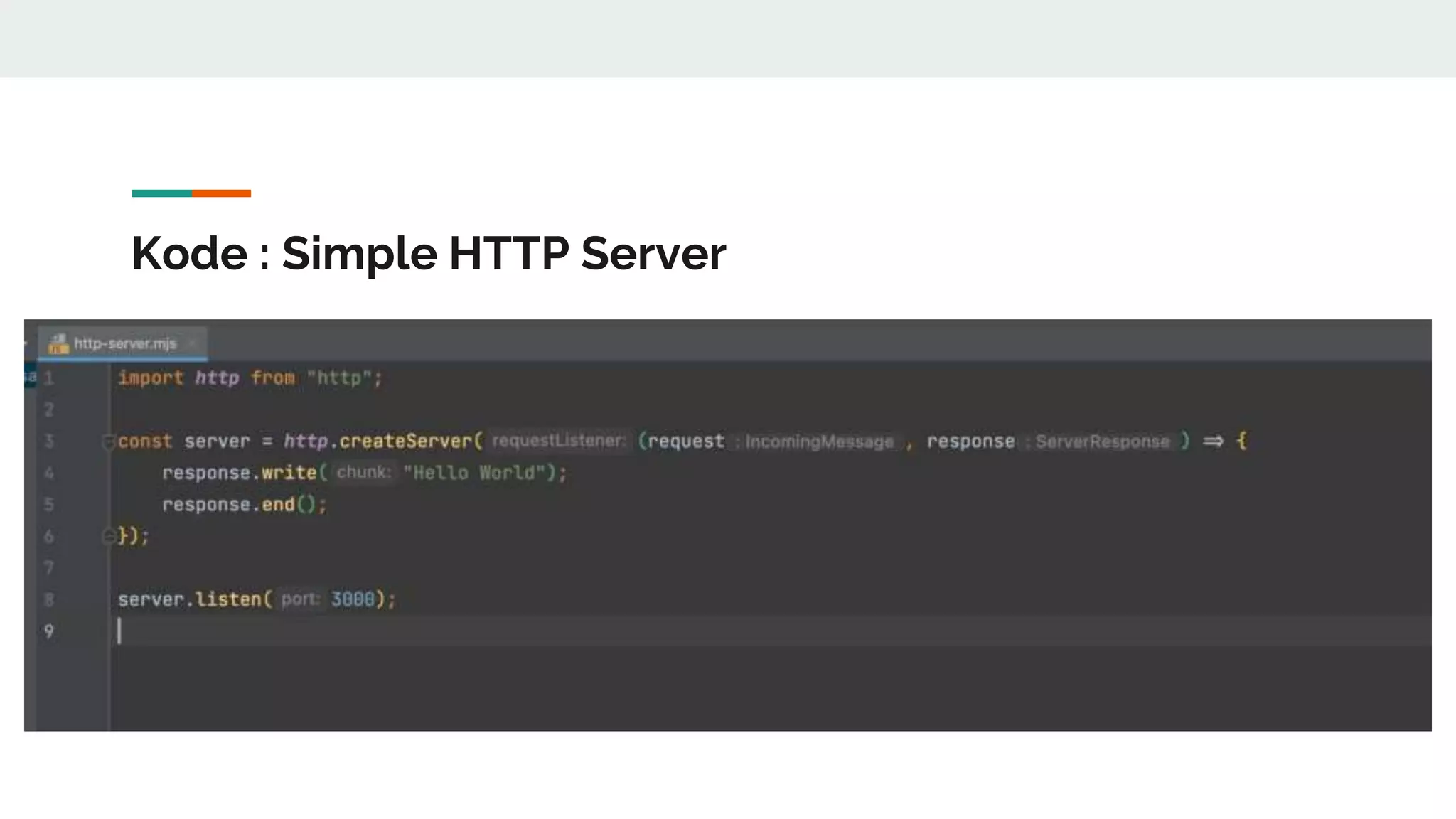Click gutter line number 9
This screenshot has width=1456, height=819.
click(x=49, y=631)
